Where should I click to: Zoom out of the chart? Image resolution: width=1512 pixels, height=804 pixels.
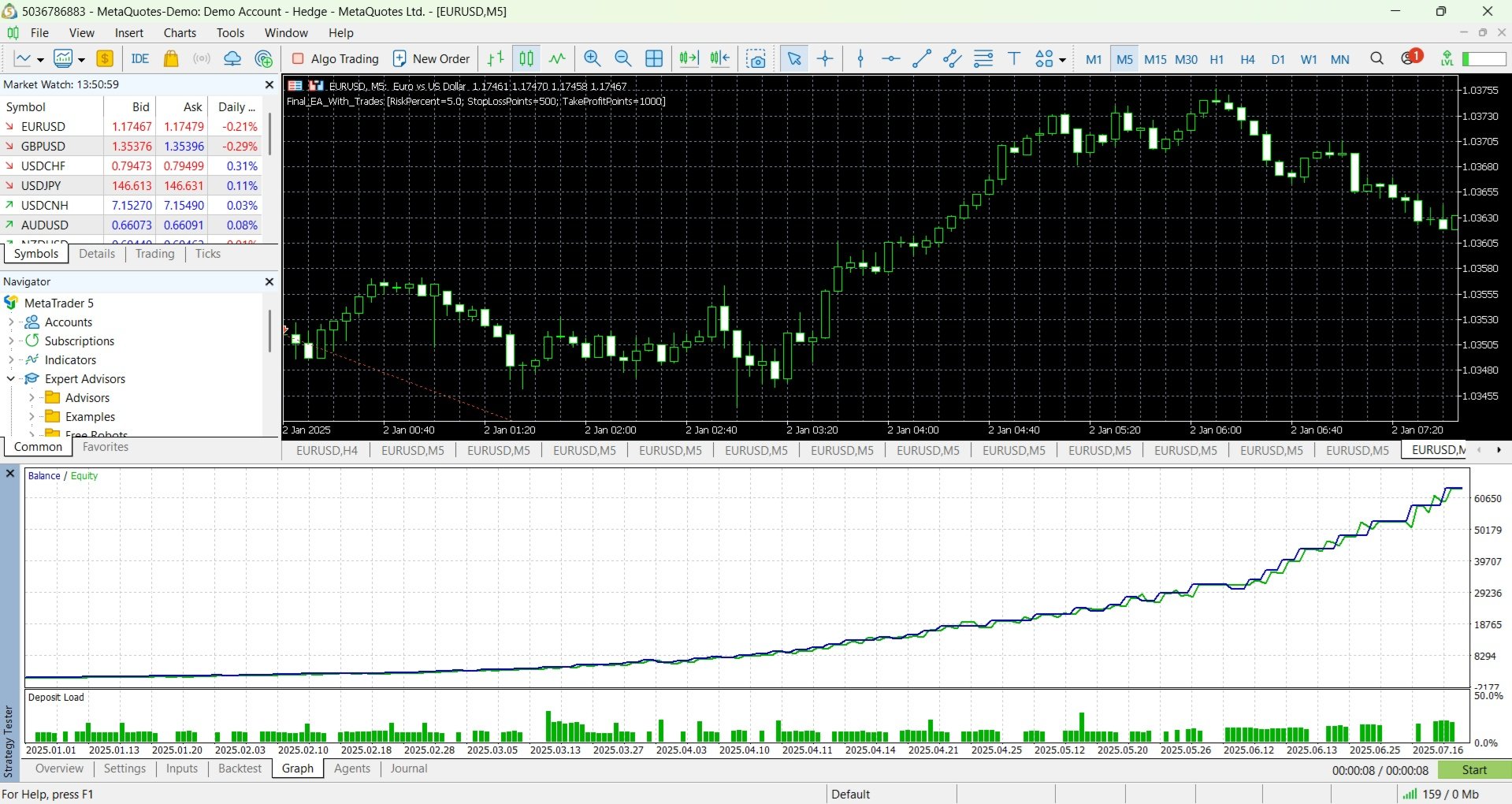622,59
